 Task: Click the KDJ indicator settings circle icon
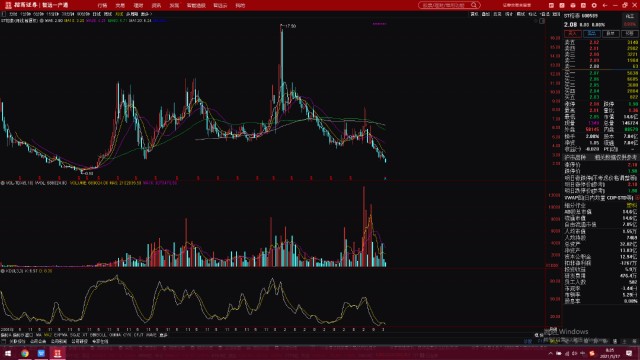[3, 271]
